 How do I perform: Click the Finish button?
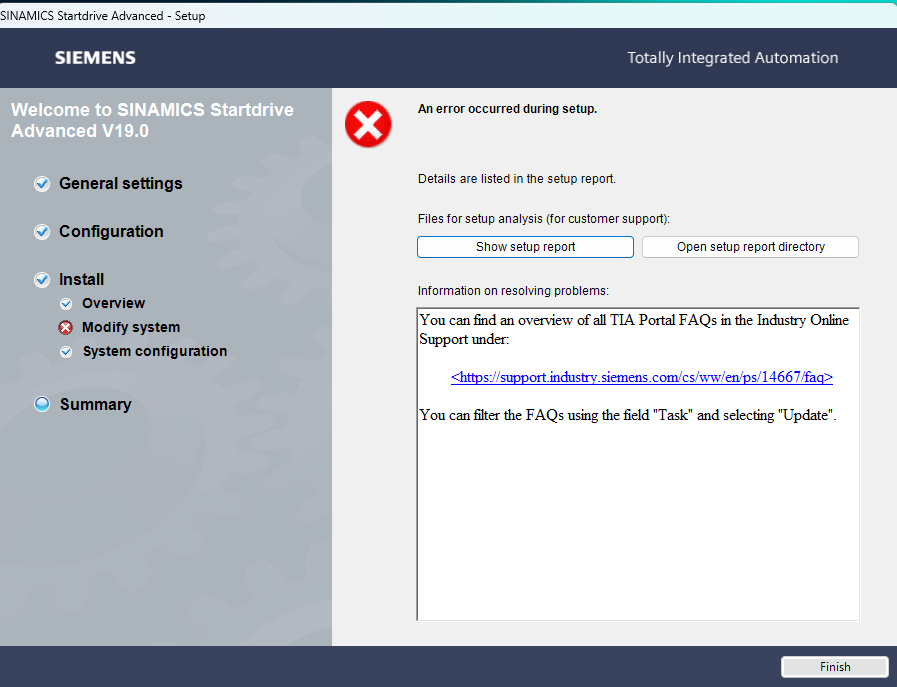coord(835,667)
